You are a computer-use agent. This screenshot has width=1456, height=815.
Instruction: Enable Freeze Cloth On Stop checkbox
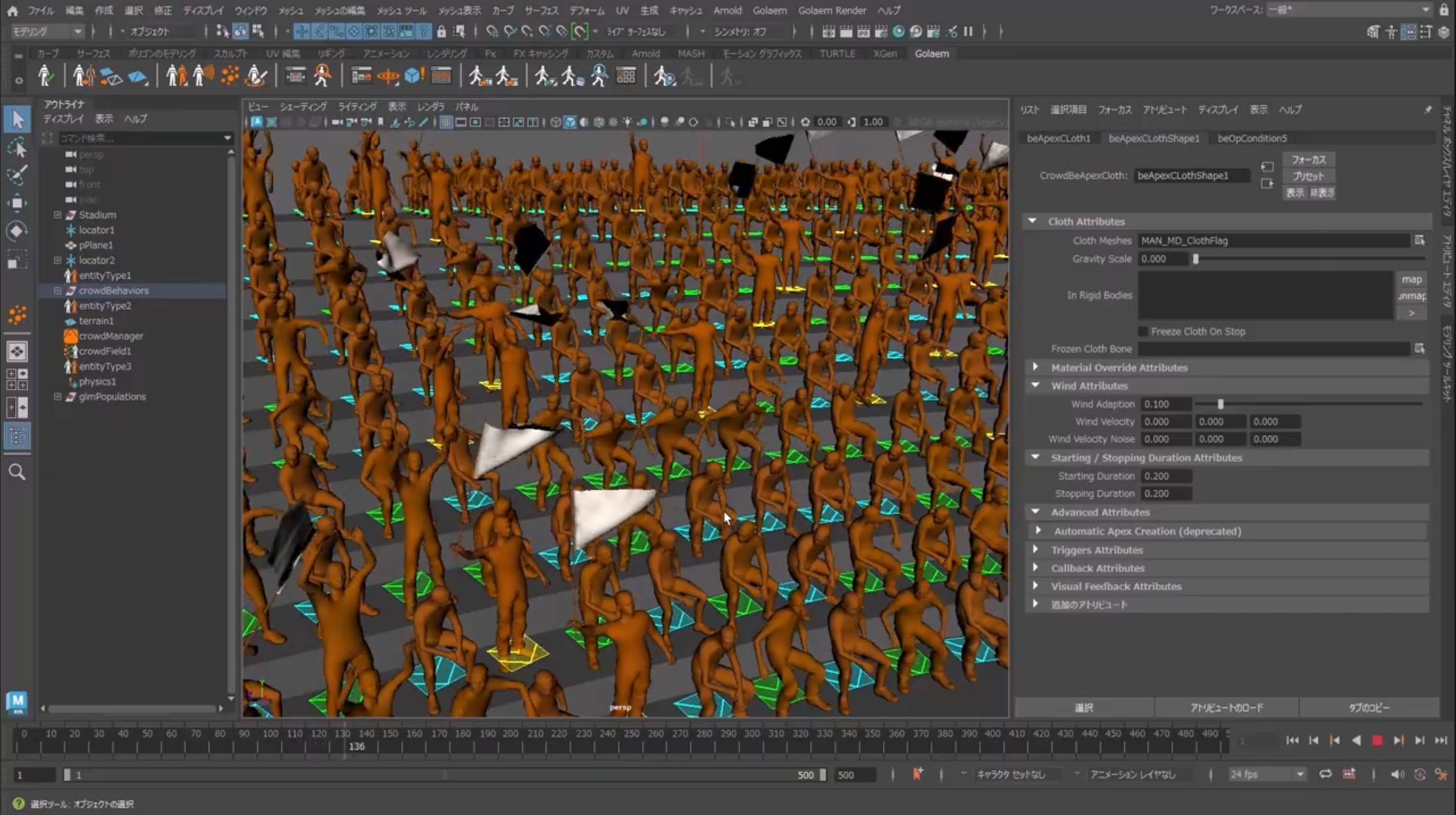click(x=1143, y=332)
